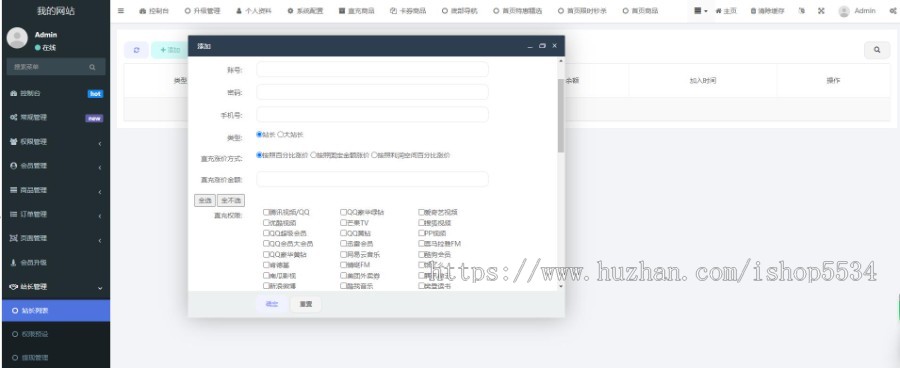
Task: Open the 控制台 tab in the top bar
Action: coord(154,11)
